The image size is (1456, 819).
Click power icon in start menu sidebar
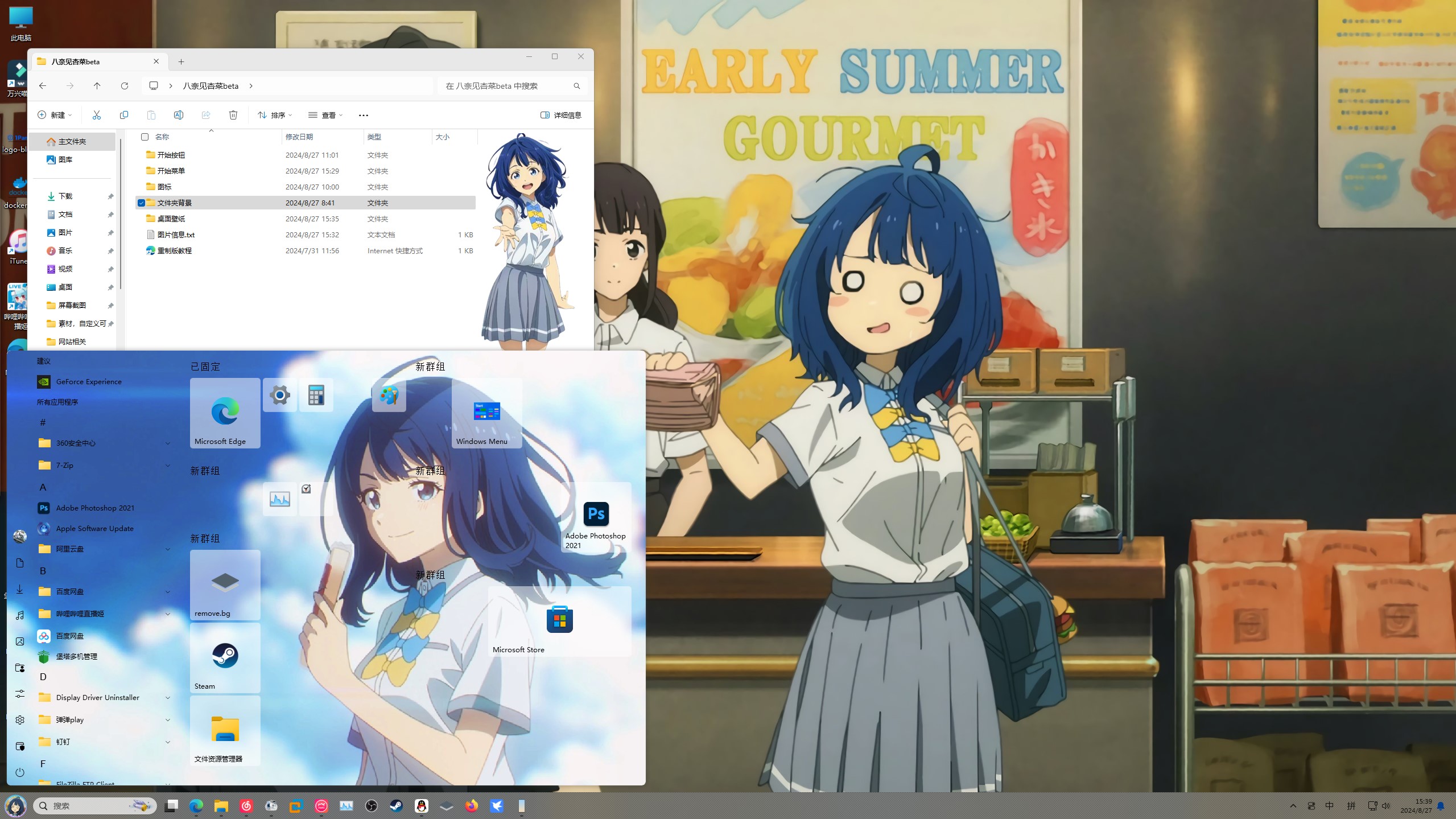[20, 772]
